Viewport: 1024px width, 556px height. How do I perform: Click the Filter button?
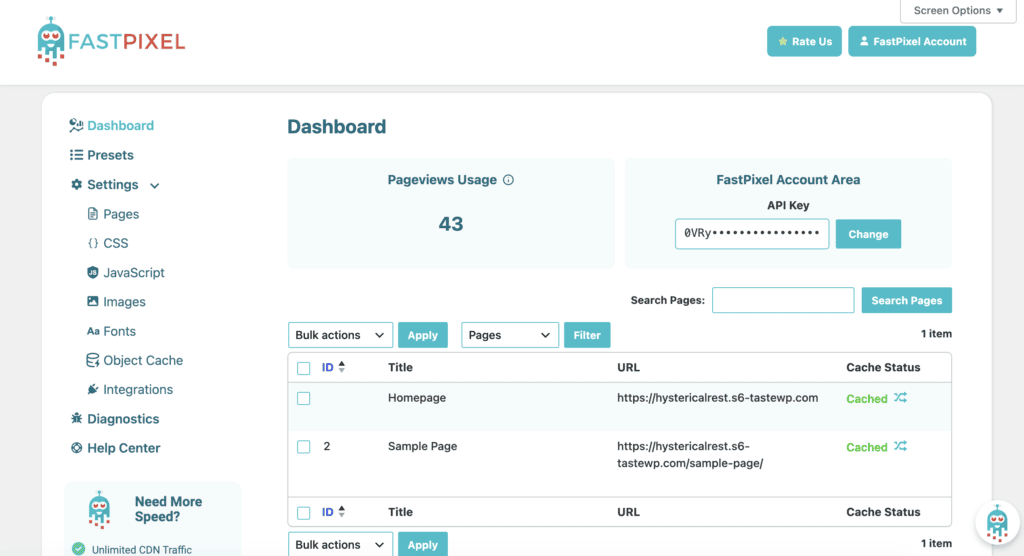pyautogui.click(x=587, y=335)
